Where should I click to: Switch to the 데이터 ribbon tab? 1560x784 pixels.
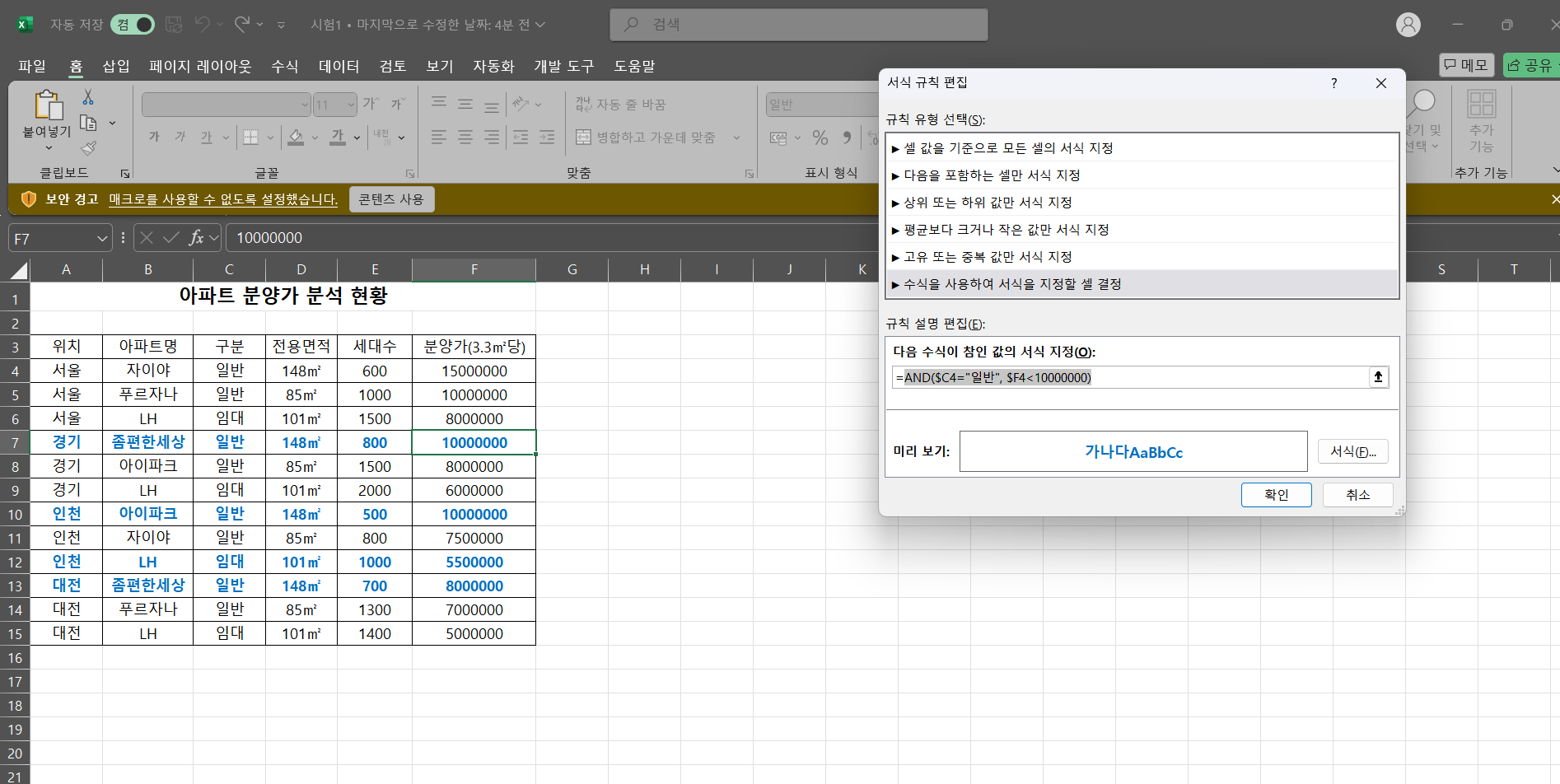(339, 66)
